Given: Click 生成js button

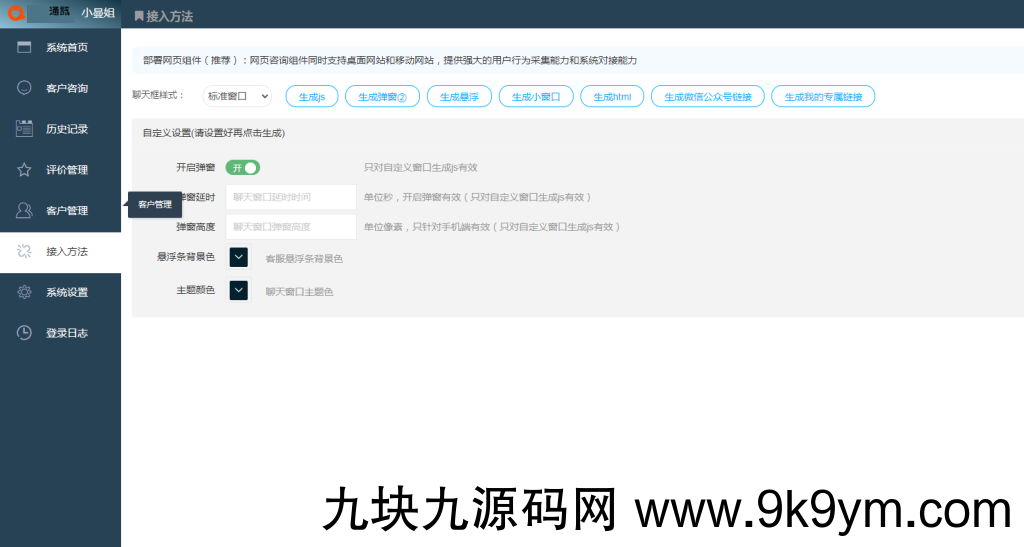Looking at the screenshot, I should (312, 97).
